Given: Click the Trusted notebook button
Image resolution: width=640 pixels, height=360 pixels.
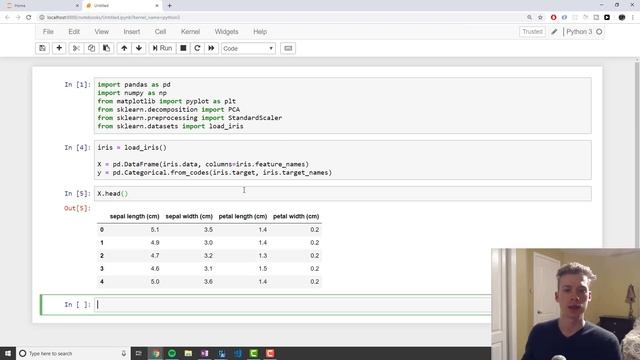Looking at the screenshot, I should tap(532, 31).
